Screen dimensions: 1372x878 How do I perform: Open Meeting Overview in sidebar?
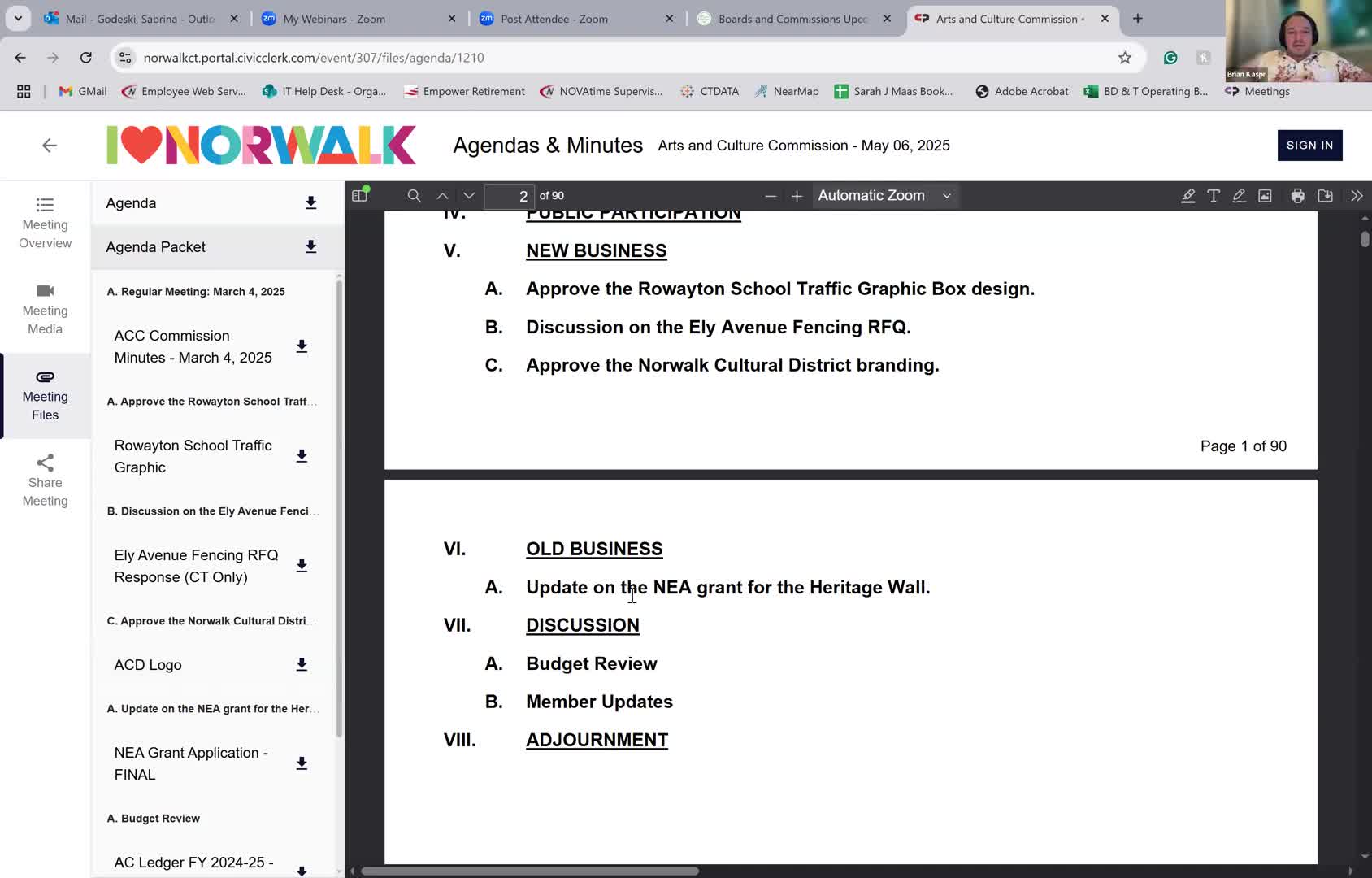[46, 223]
